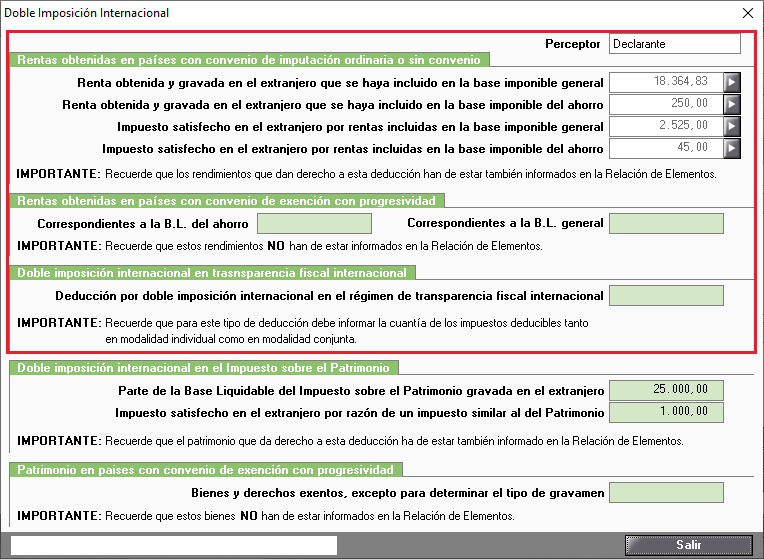764x559 pixels.
Task: Click note 'Recuerde que para este tipo de deducción'
Action: [347, 330]
